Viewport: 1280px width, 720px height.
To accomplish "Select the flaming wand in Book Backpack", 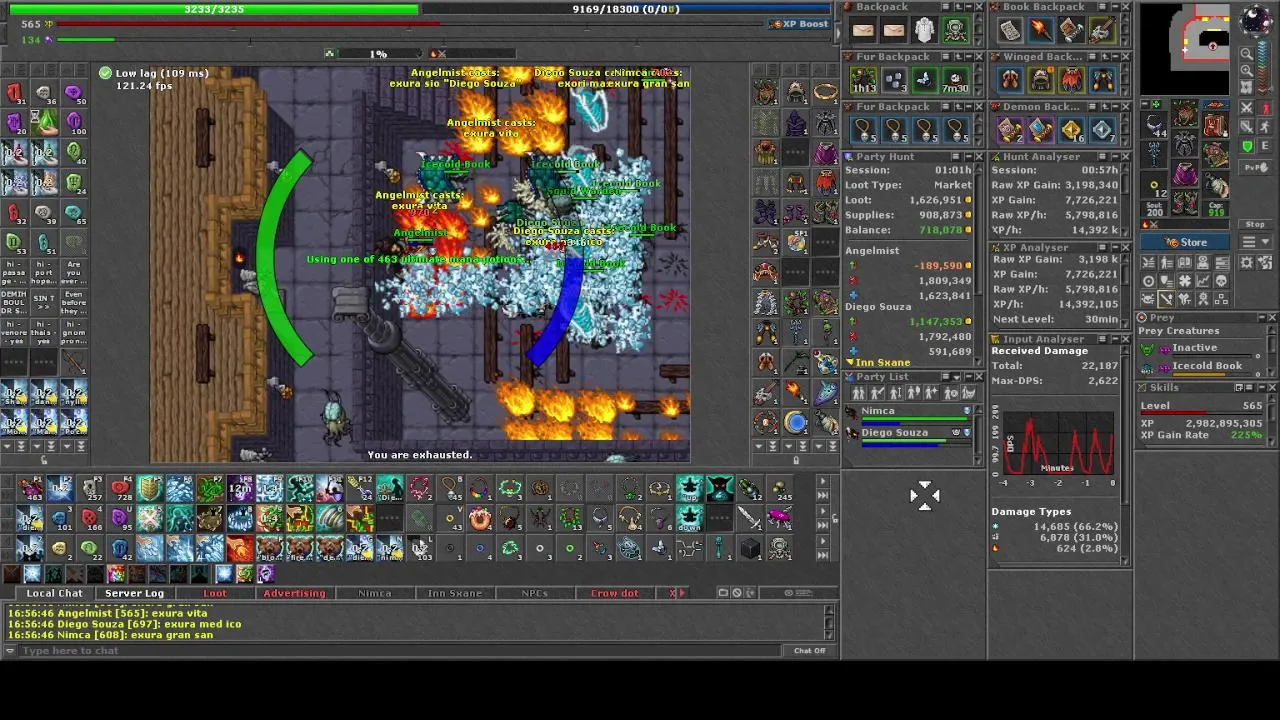I will coord(1041,30).
